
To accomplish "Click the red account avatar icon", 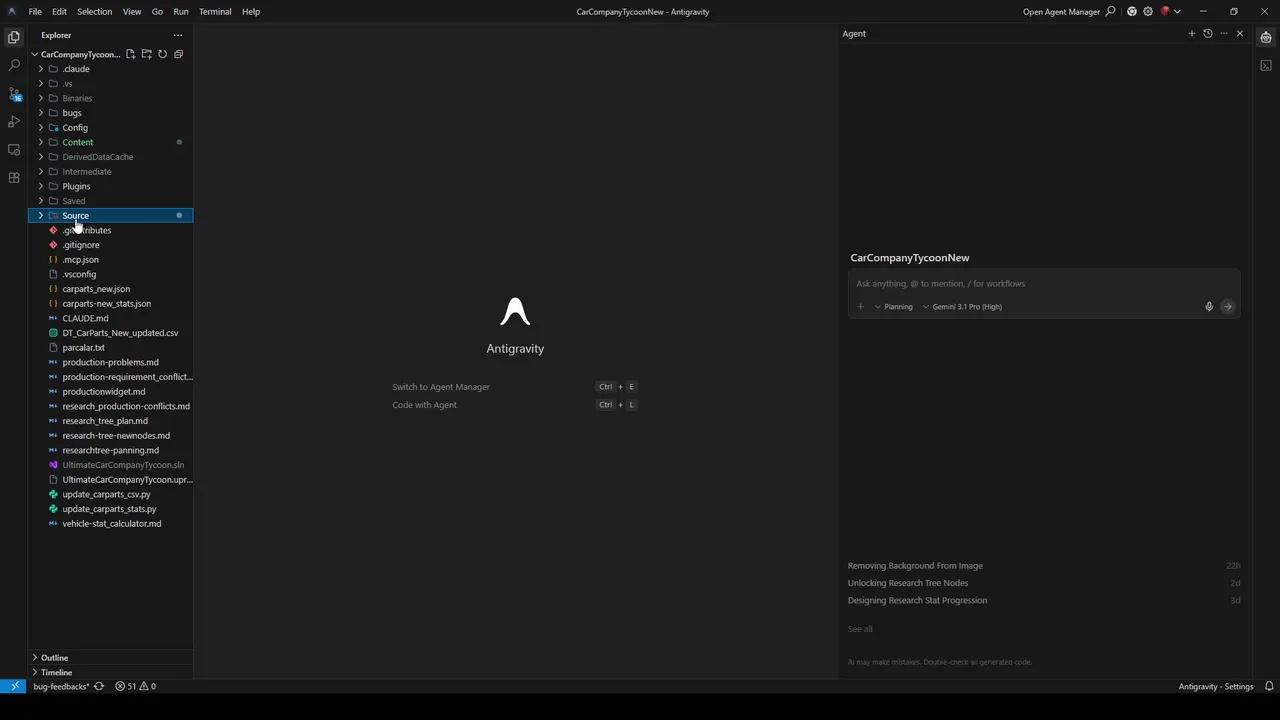I will (x=1165, y=11).
